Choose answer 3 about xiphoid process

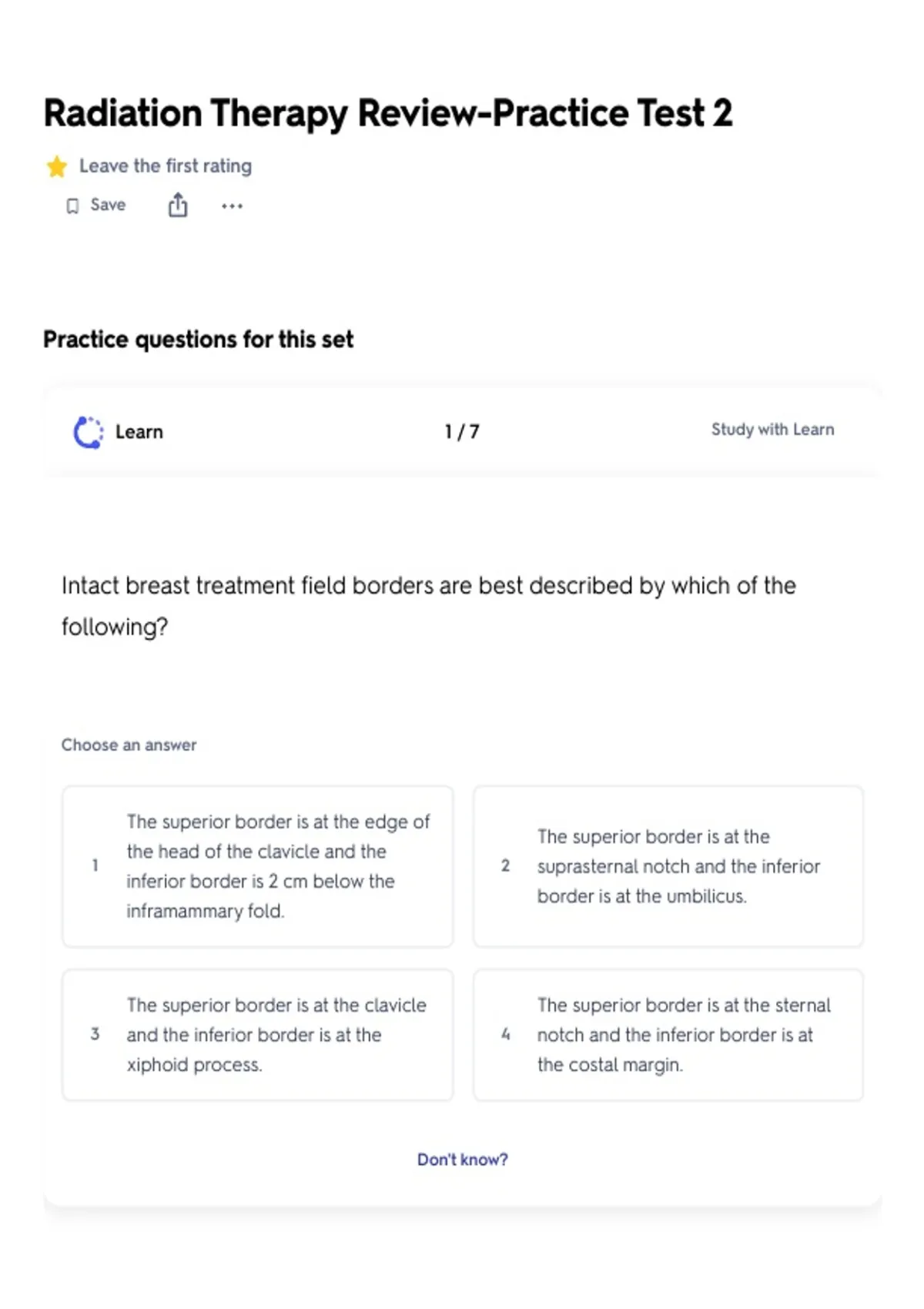[x=257, y=1035]
